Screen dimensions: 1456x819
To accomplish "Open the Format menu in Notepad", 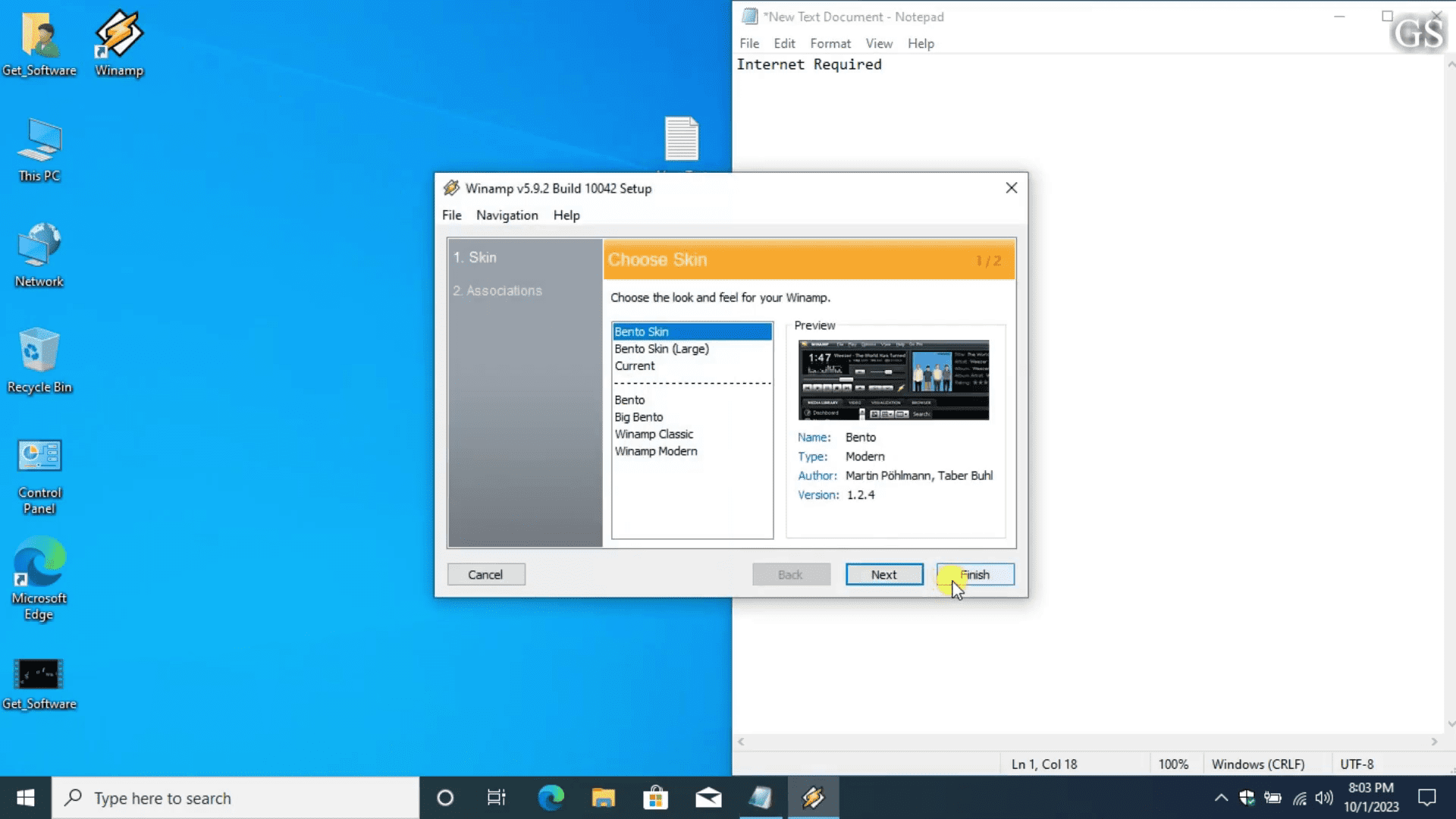I will 830,43.
